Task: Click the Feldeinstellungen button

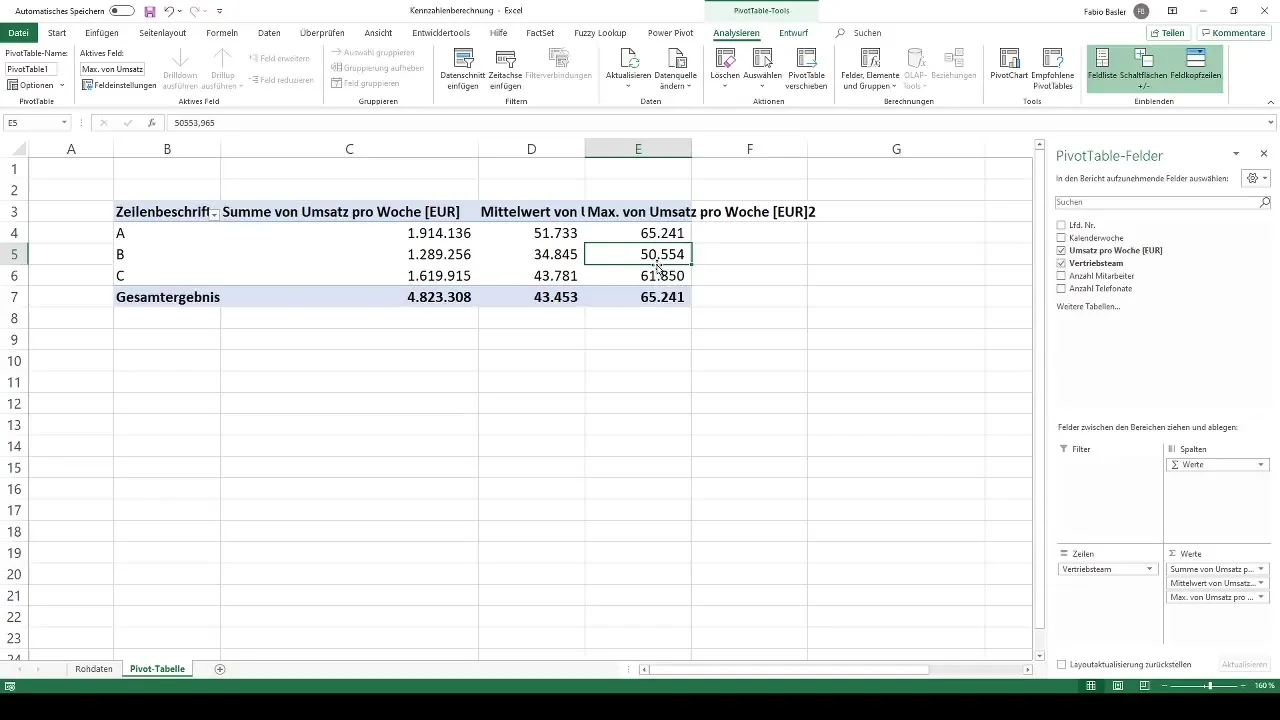Action: tap(120, 85)
